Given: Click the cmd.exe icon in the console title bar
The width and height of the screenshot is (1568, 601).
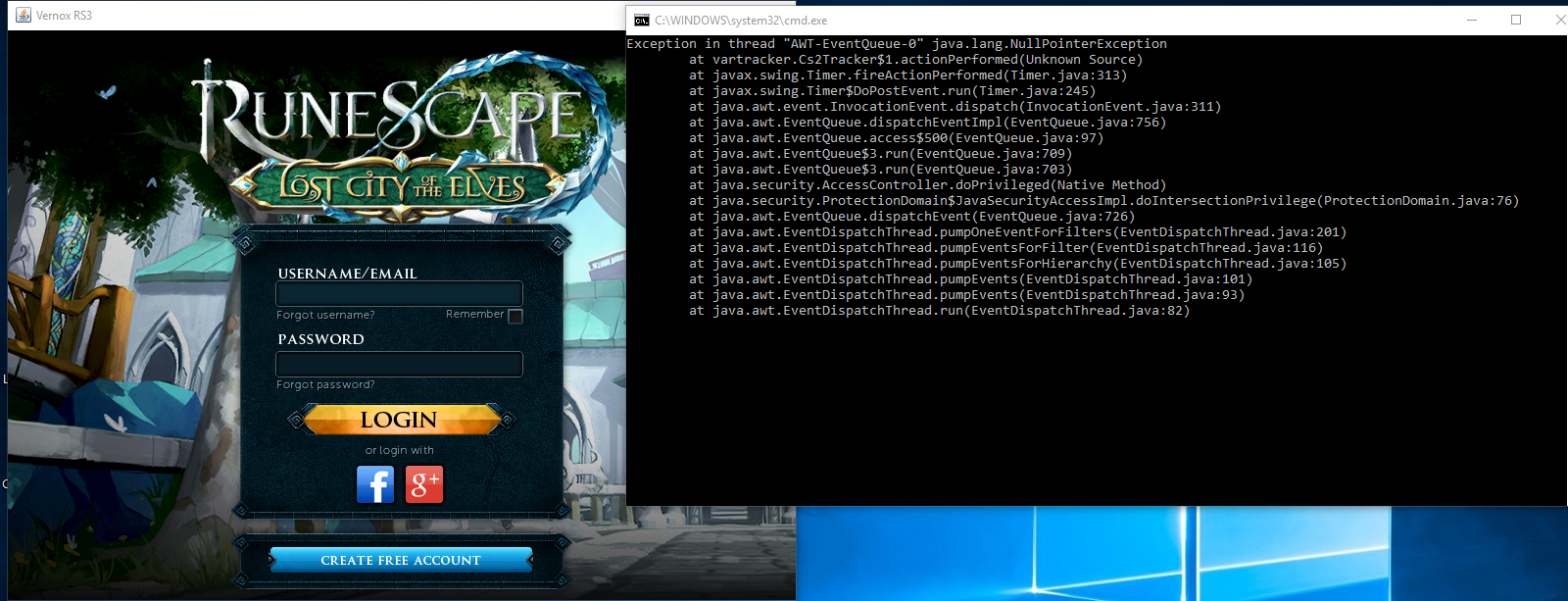Looking at the screenshot, I should 642,20.
